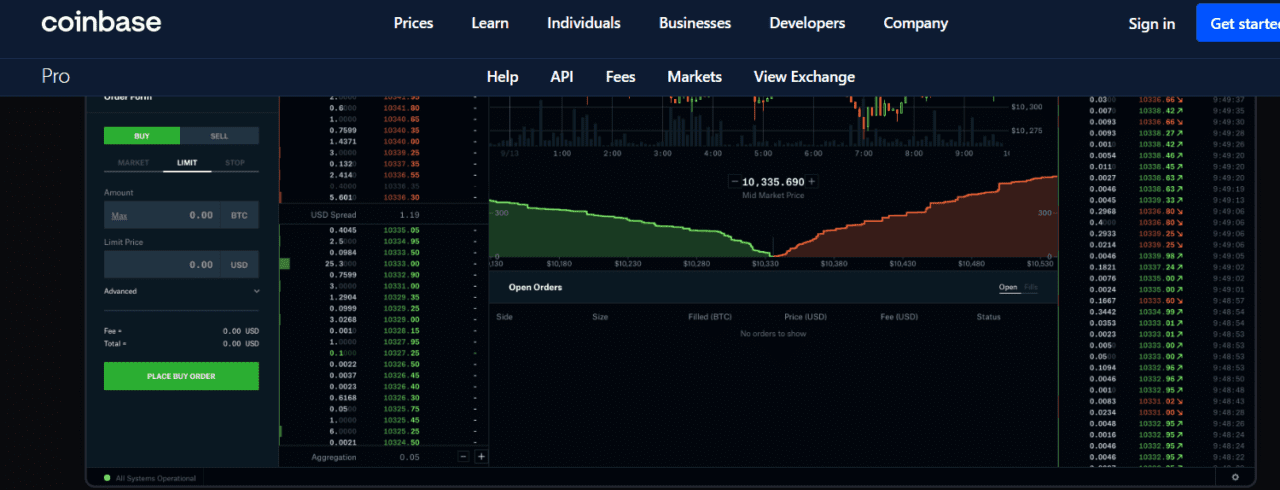Image resolution: width=1280 pixels, height=490 pixels.
Task: Select the BUY toggle in order form
Action: 142,136
